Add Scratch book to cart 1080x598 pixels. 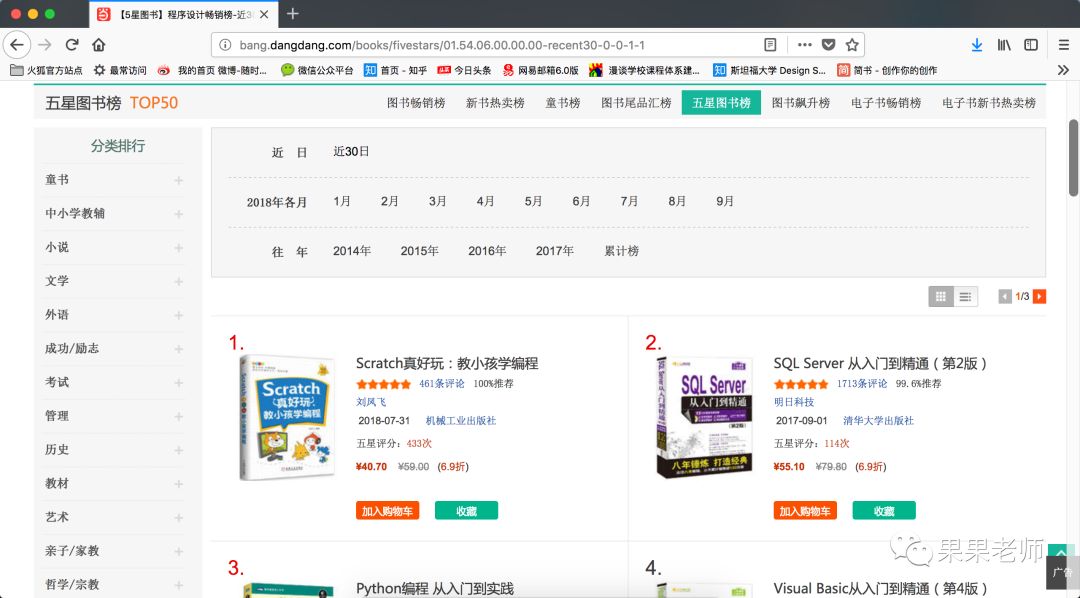[388, 511]
